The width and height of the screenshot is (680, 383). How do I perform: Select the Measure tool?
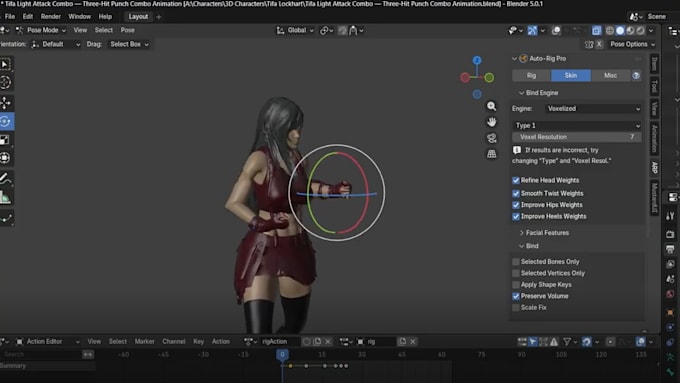point(5,197)
